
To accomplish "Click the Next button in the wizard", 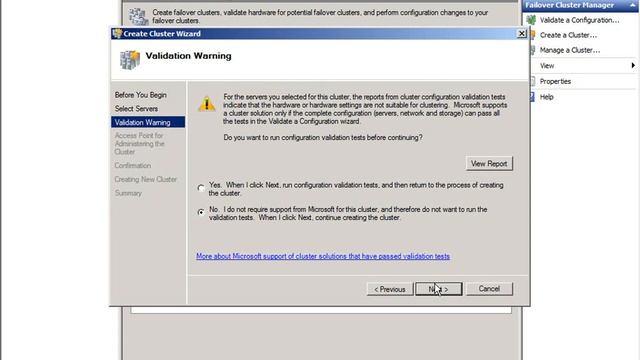I will pyautogui.click(x=439, y=289).
